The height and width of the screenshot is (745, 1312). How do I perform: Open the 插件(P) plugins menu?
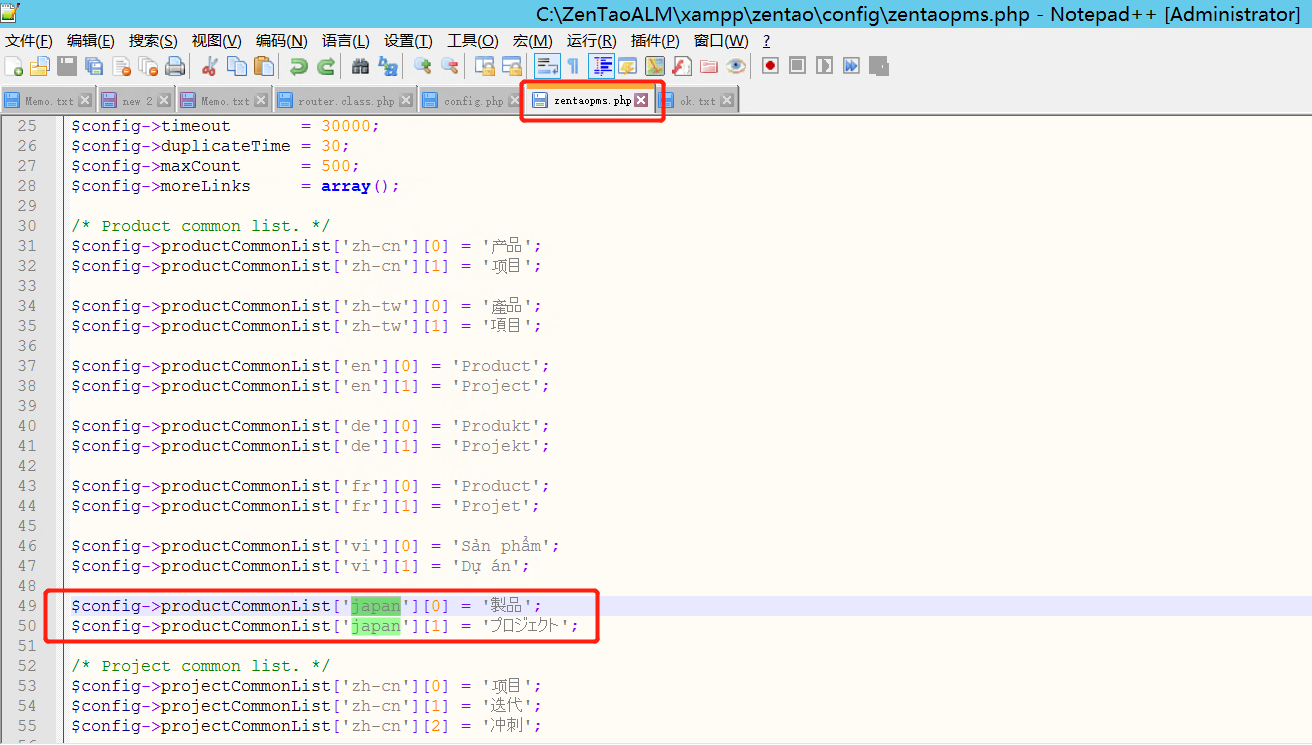655,41
